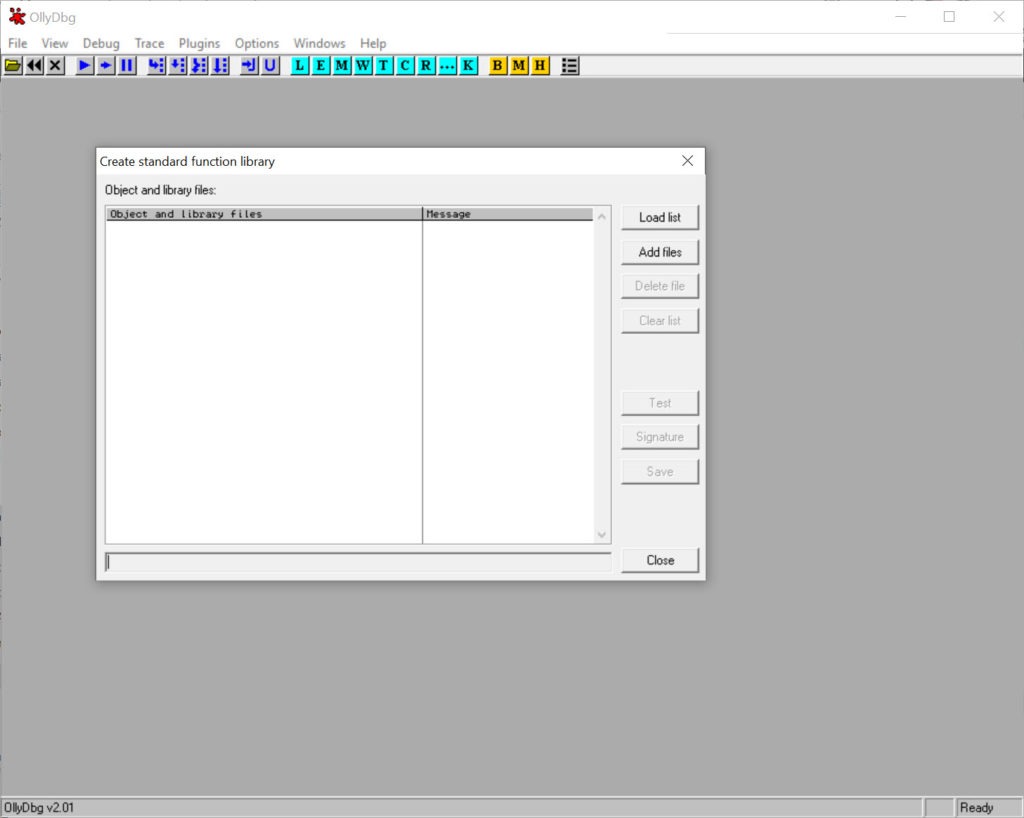Click the Pause execution icon

coord(127,65)
